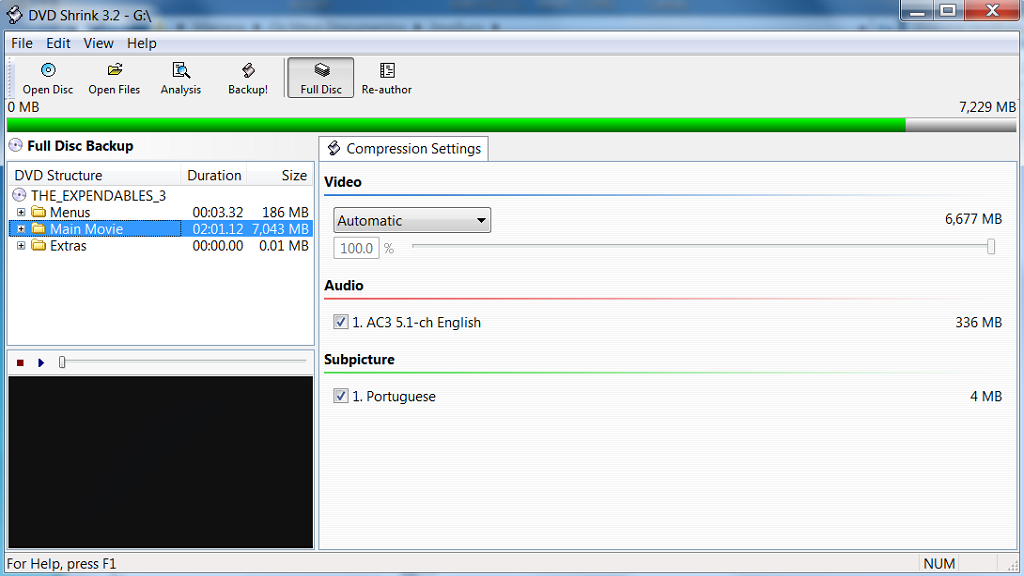The width and height of the screenshot is (1024, 576).
Task: Click the black video preview area
Action: (161, 462)
